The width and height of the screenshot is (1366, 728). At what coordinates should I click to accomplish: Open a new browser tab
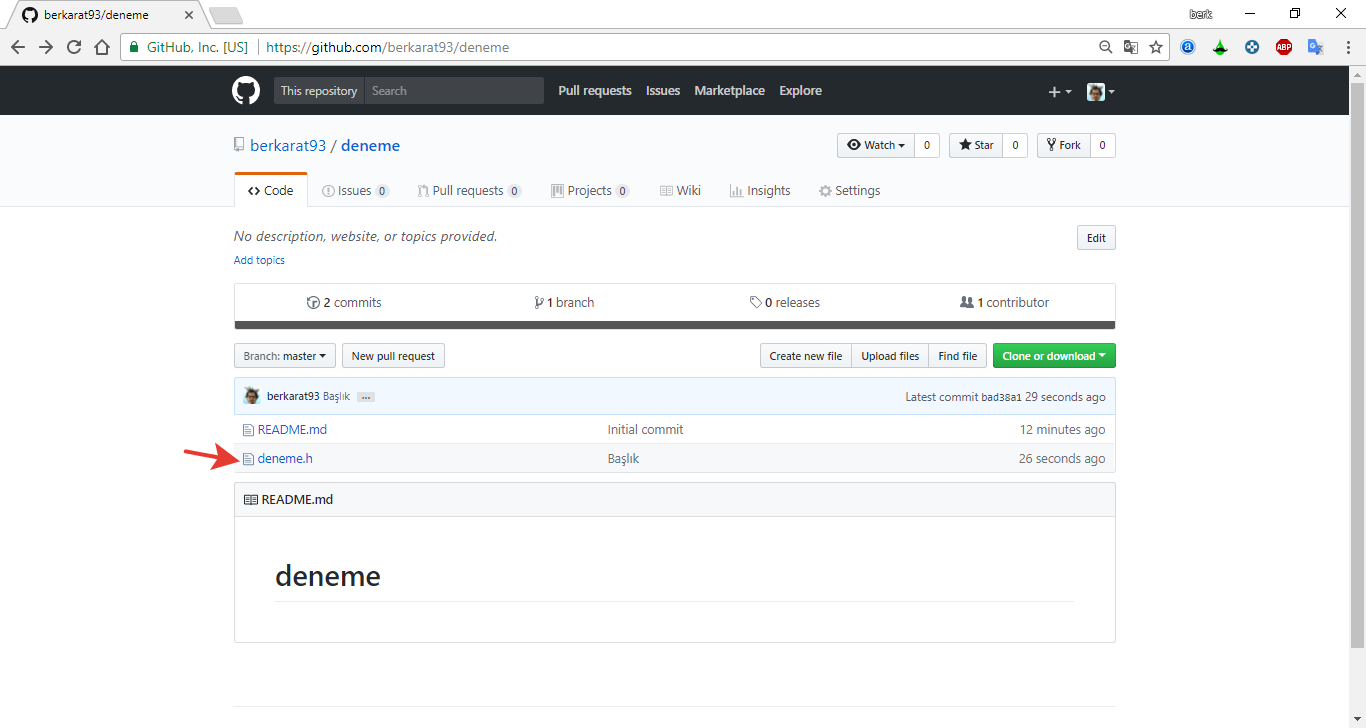point(225,15)
